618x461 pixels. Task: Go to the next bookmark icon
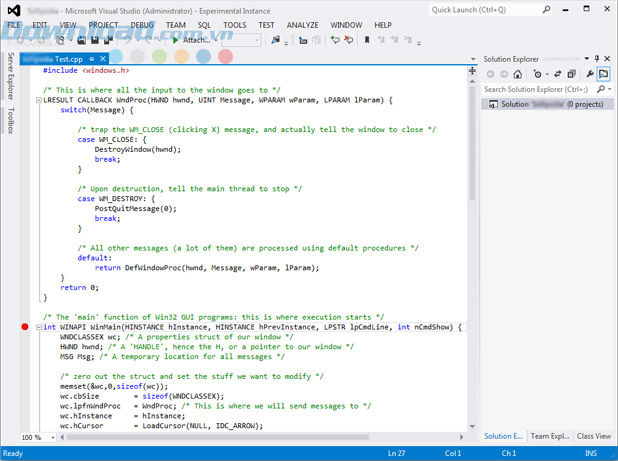click(394, 40)
